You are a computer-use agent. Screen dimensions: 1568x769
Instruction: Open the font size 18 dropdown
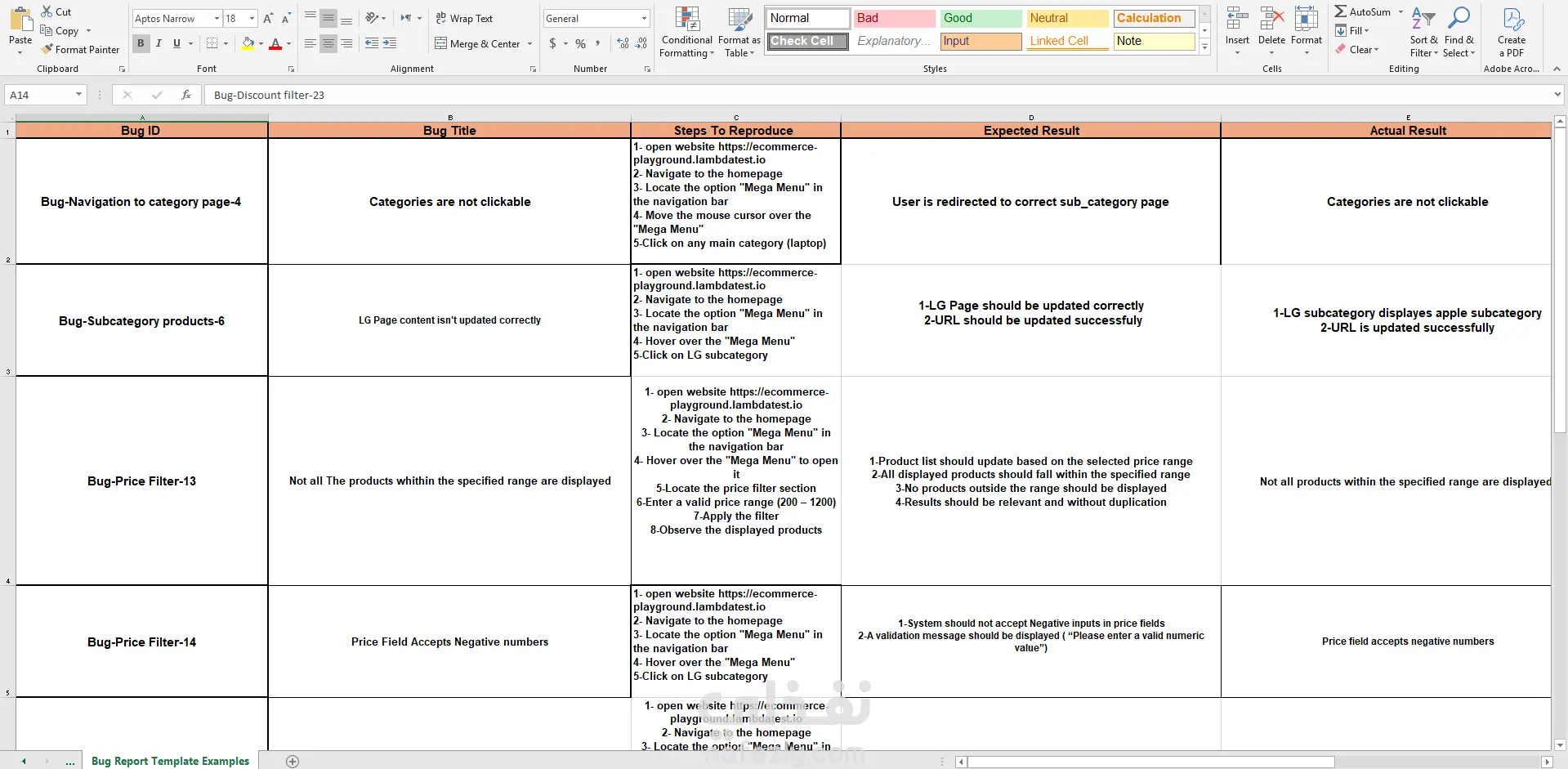pyautogui.click(x=252, y=18)
